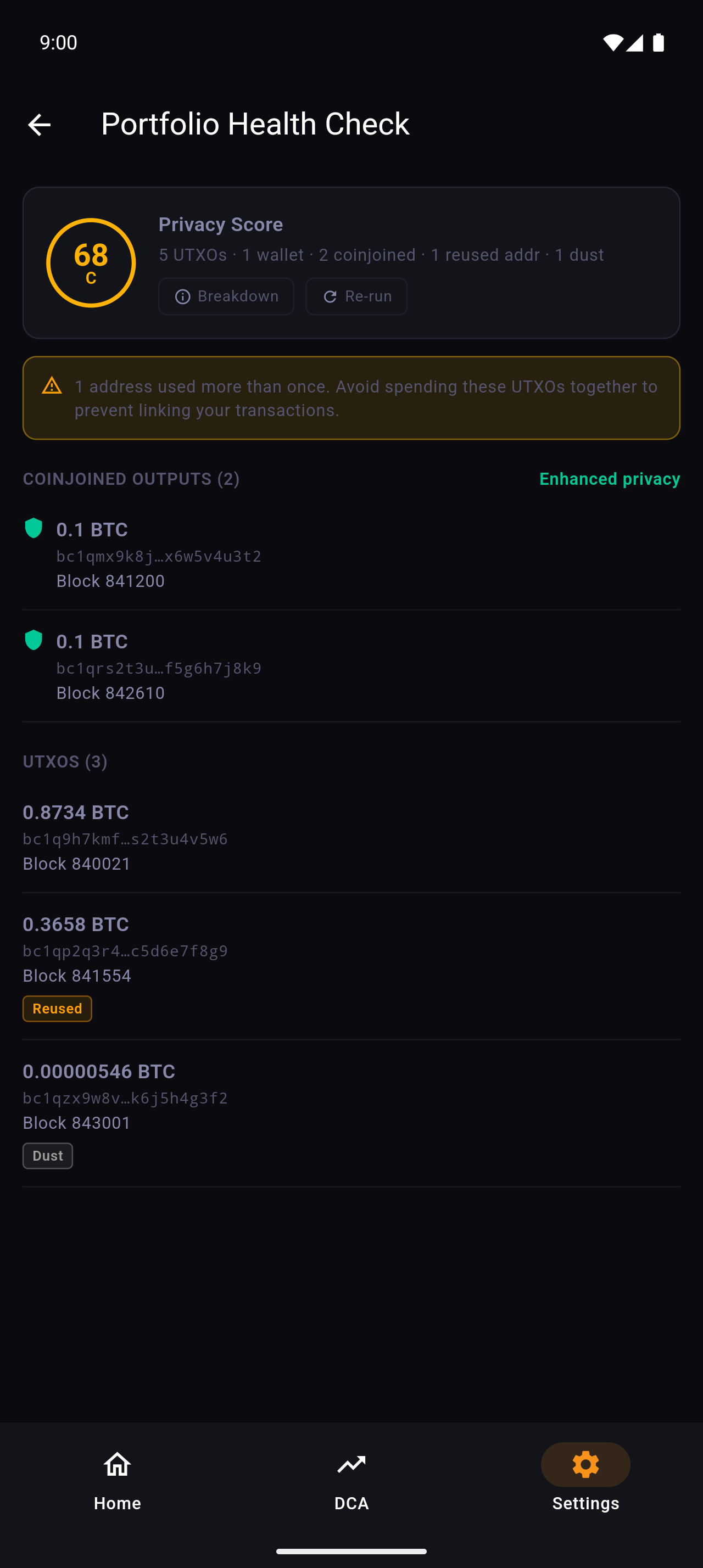This screenshot has height=1568, width=703.
Task: Tap the Enhanced privacy link
Action: click(x=609, y=479)
